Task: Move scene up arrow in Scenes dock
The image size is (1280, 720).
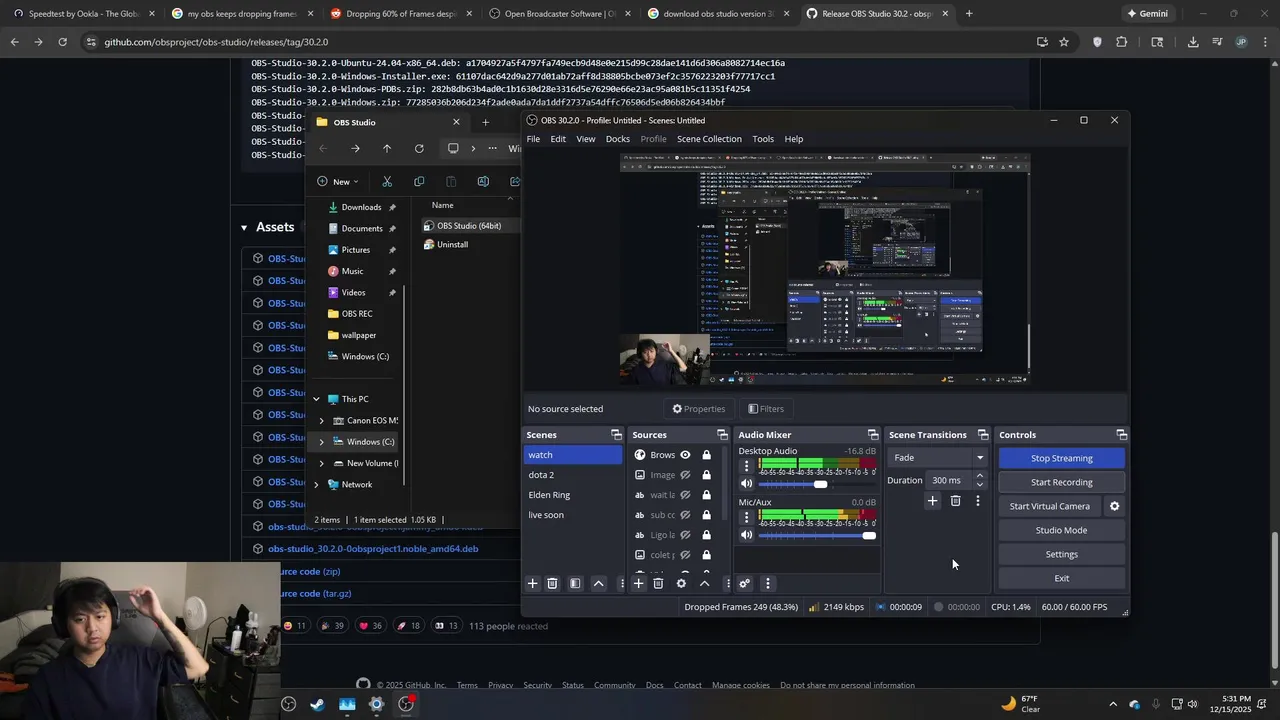Action: [x=598, y=583]
